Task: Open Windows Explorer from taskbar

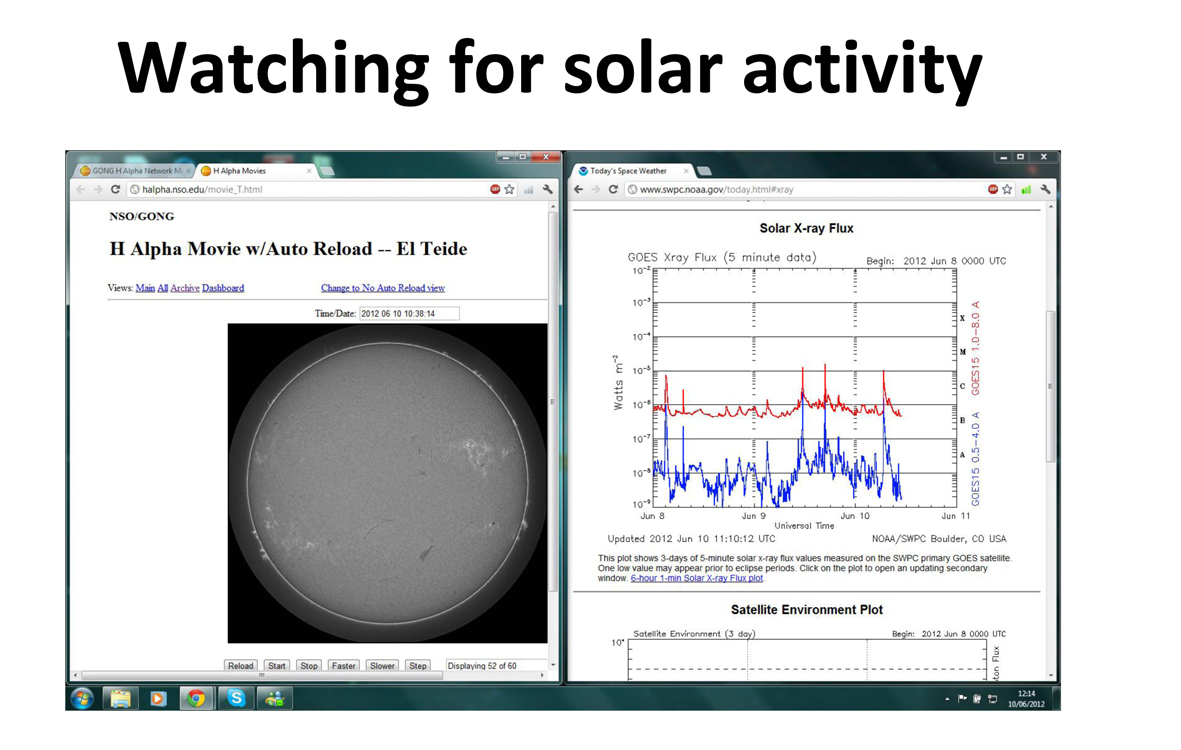Action: coord(121,699)
